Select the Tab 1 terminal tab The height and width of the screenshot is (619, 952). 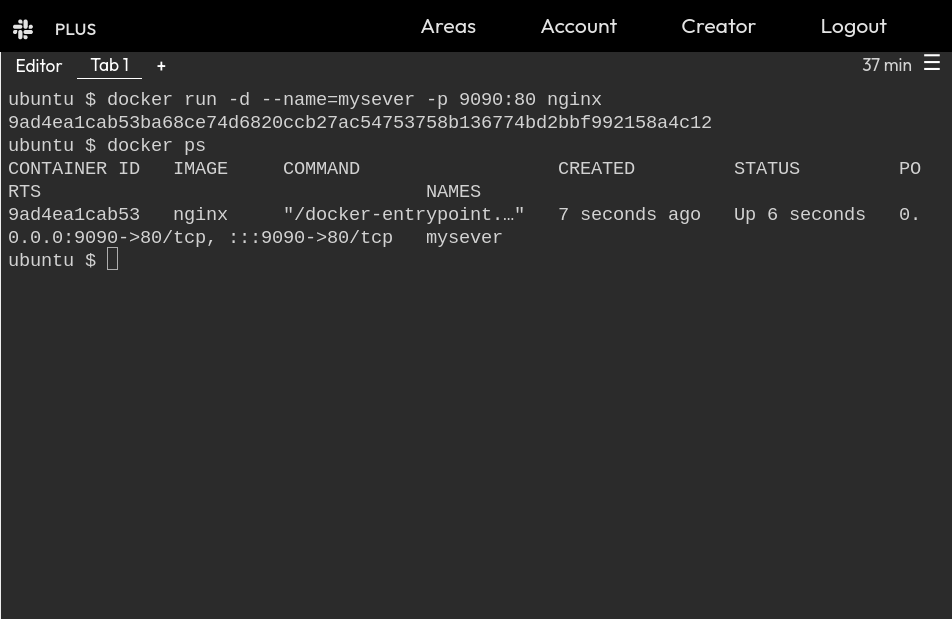[109, 65]
